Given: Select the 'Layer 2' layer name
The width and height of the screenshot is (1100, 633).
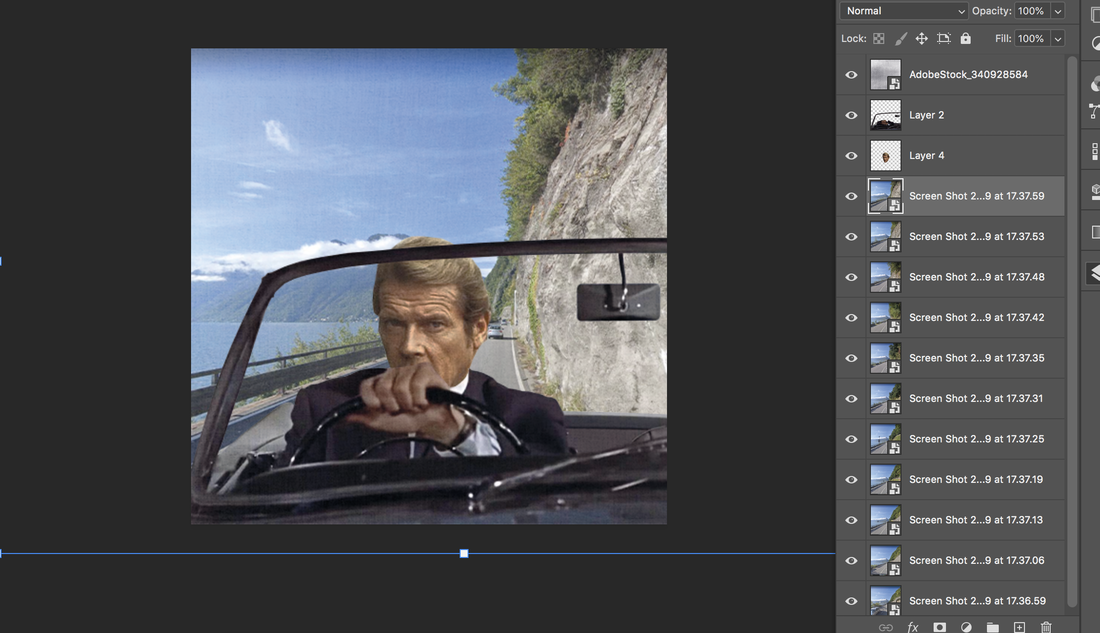Looking at the screenshot, I should coord(927,115).
